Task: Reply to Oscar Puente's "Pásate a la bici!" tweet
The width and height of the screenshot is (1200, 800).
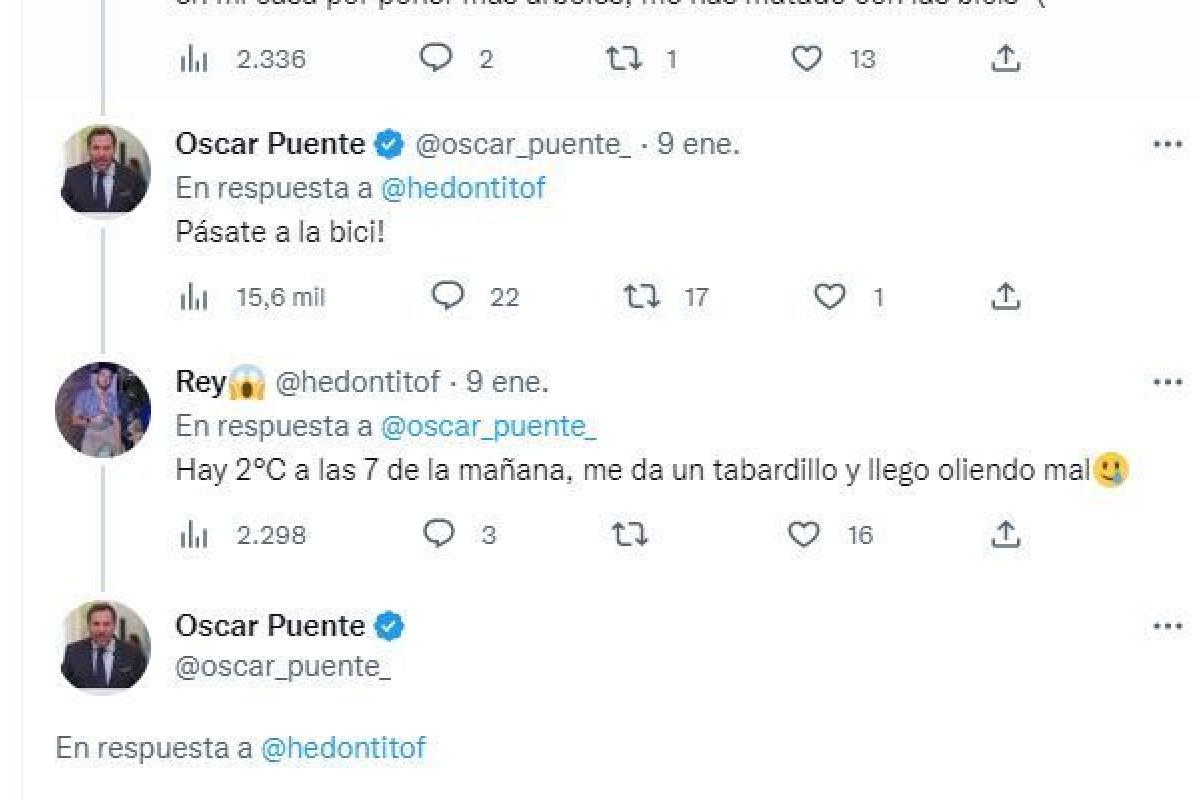Action: pos(447,296)
